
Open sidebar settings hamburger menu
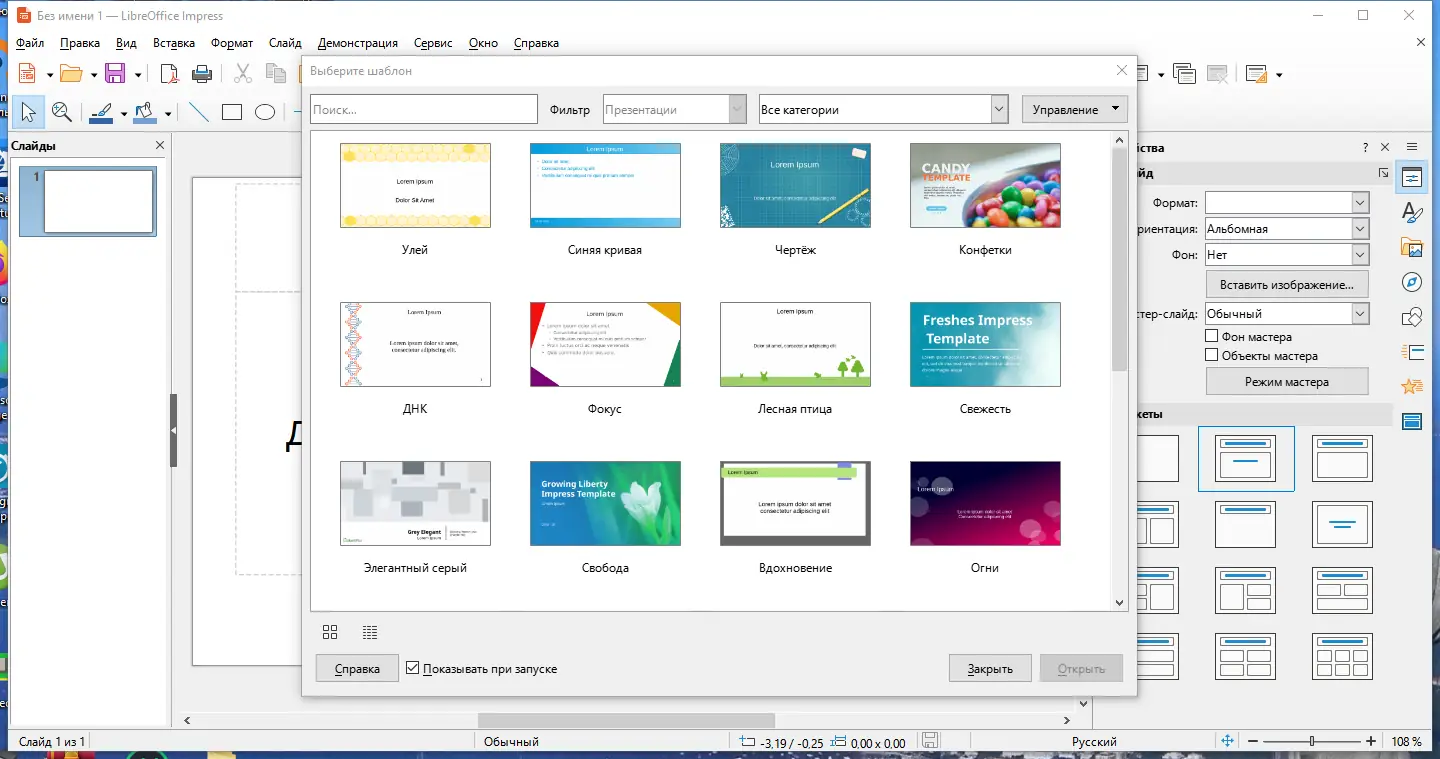[x=1412, y=147]
